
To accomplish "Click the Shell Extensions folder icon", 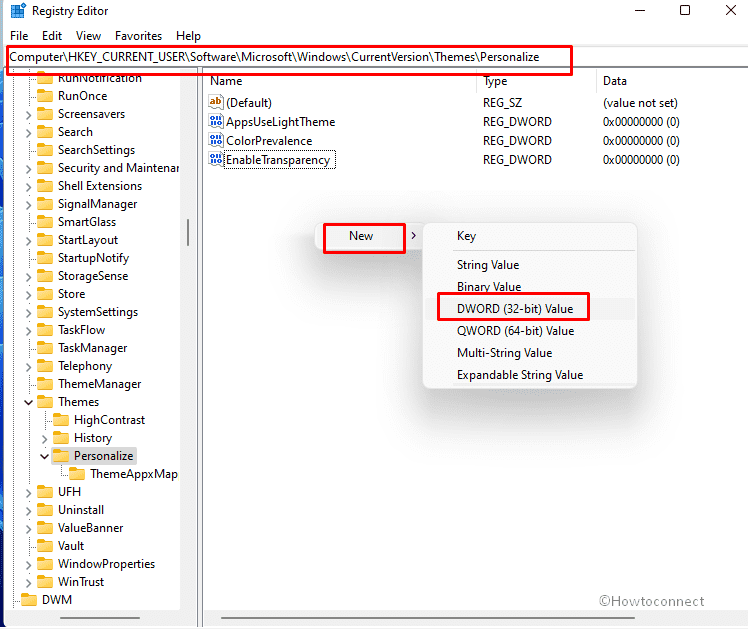I will click(x=45, y=186).
